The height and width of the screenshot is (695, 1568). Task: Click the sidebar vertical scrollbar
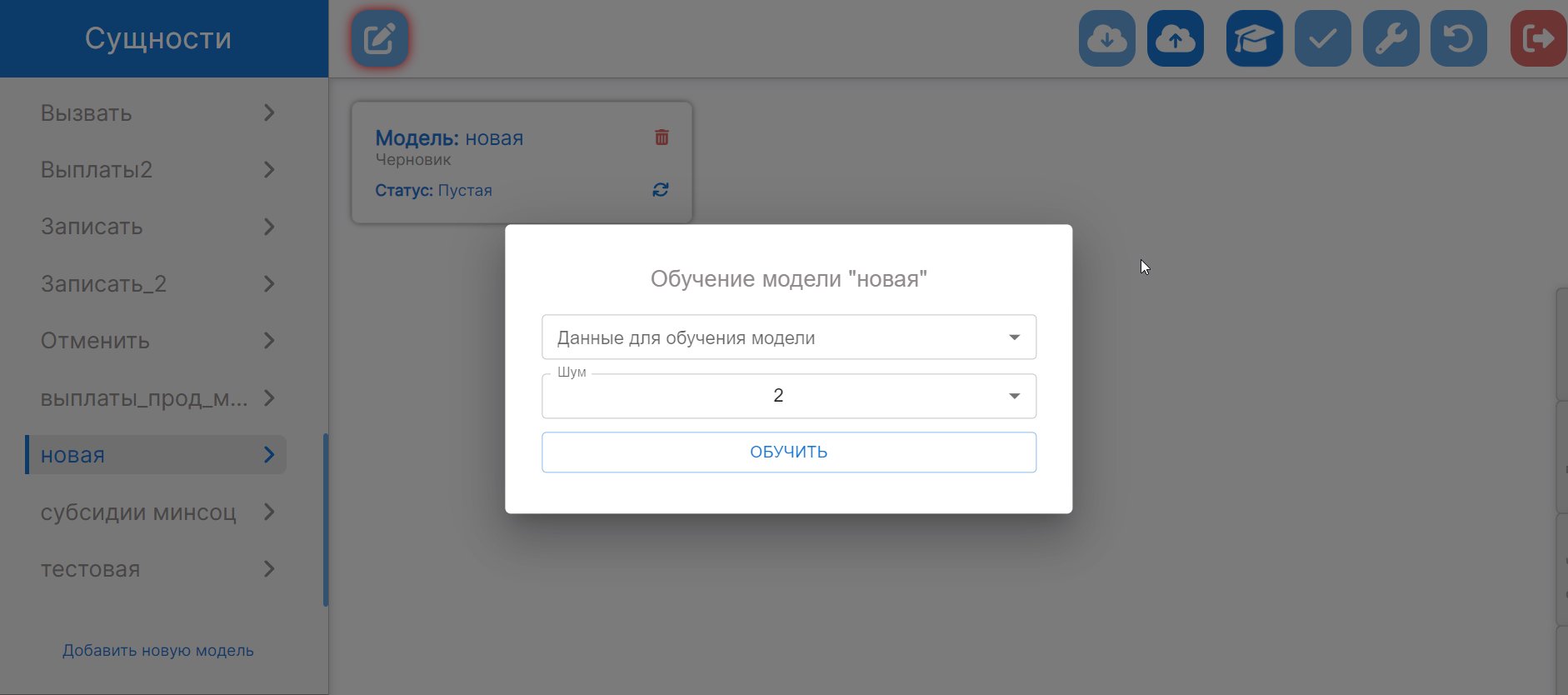pyautogui.click(x=326, y=520)
